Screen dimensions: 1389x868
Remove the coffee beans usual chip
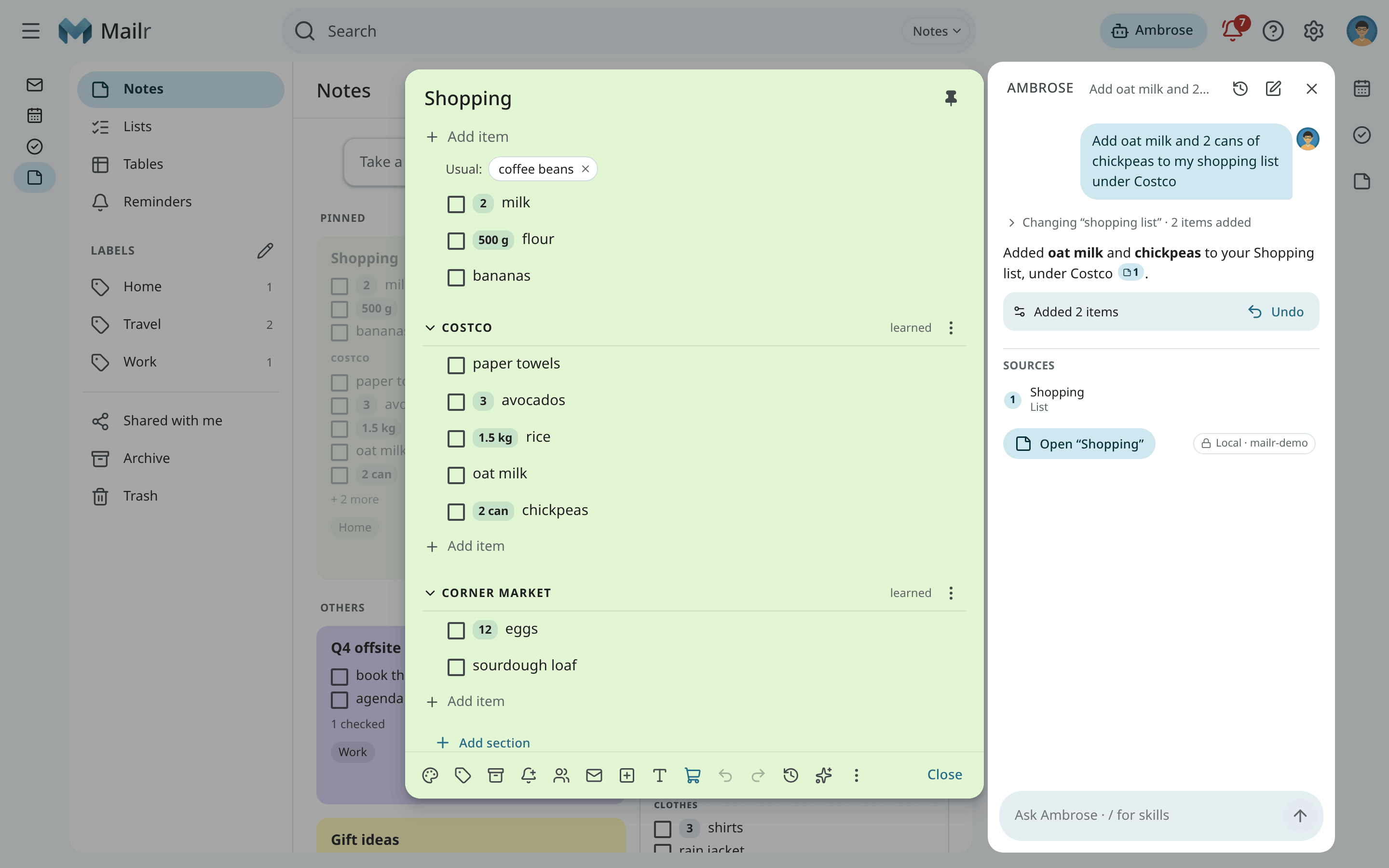pyautogui.click(x=585, y=169)
